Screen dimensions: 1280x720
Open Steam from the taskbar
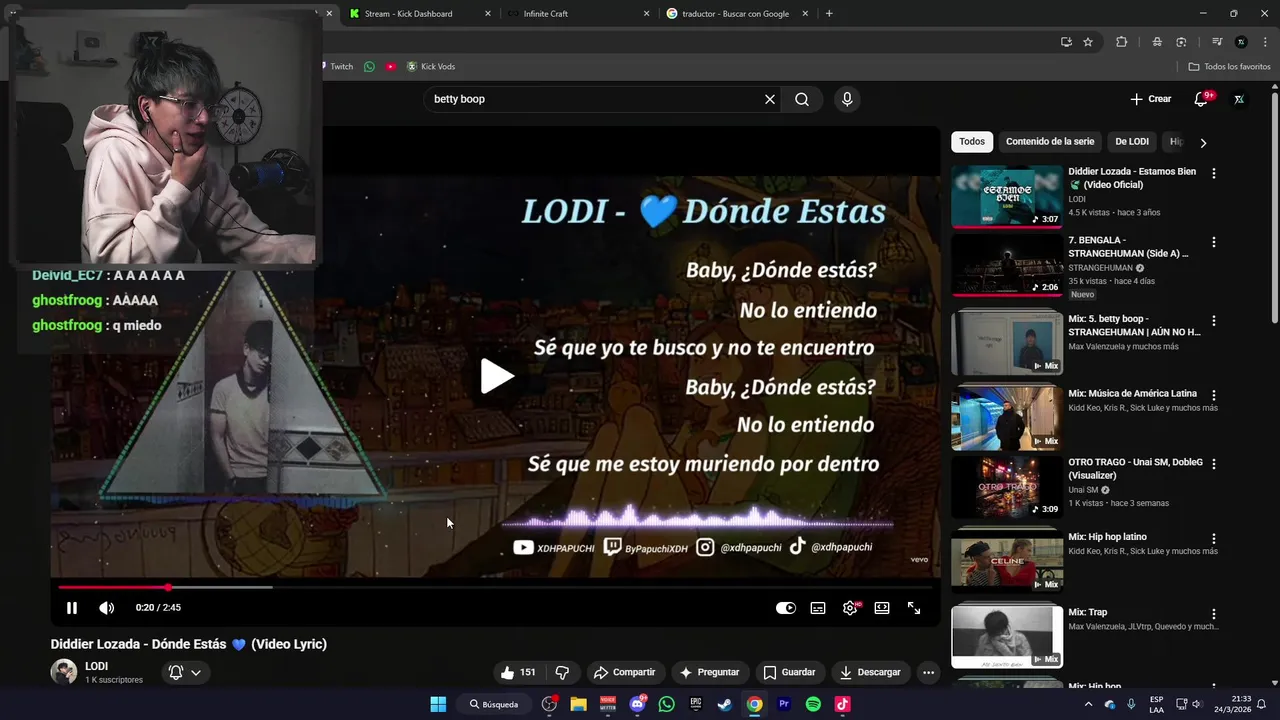(x=725, y=704)
